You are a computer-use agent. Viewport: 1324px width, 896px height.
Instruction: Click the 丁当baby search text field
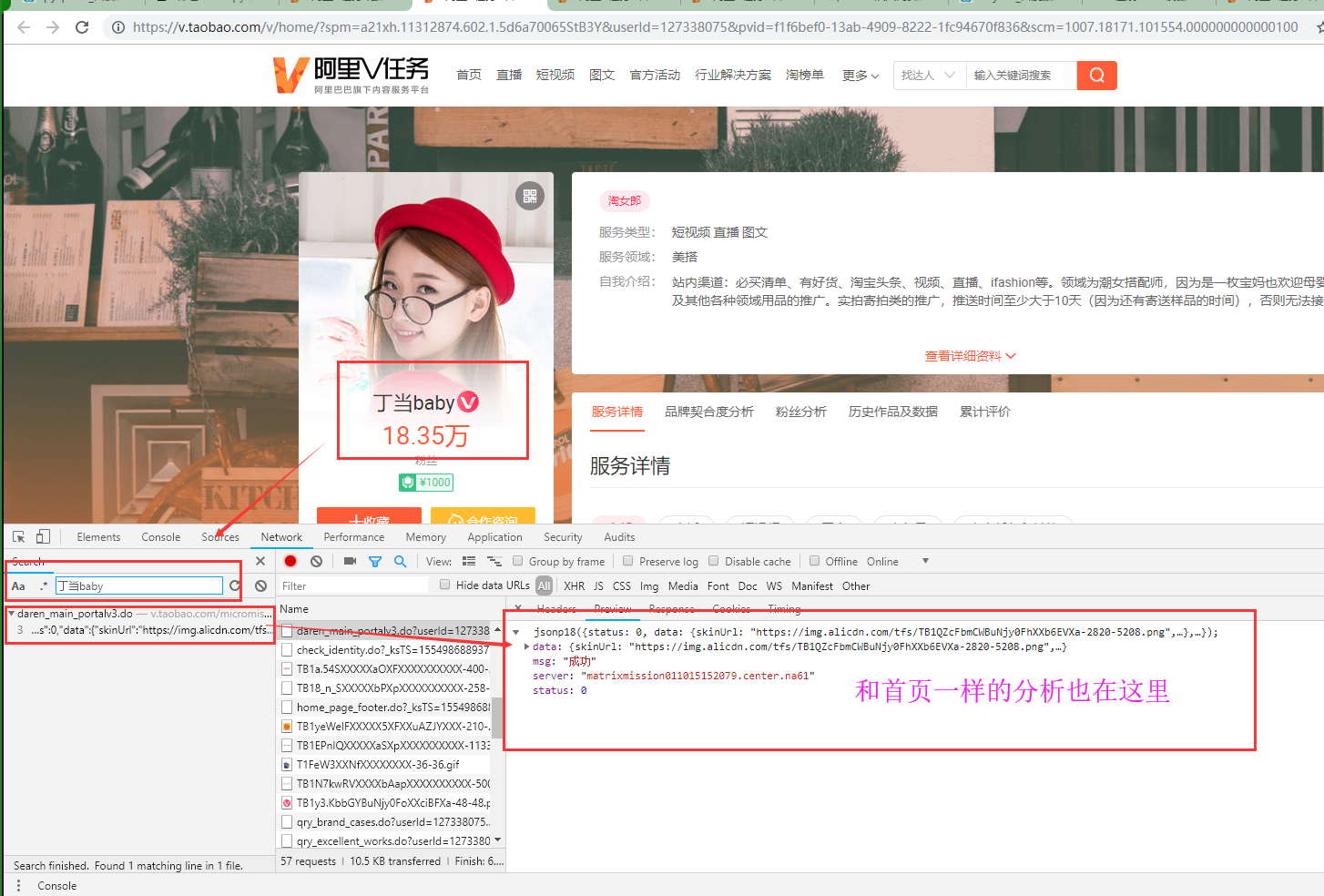(138, 586)
